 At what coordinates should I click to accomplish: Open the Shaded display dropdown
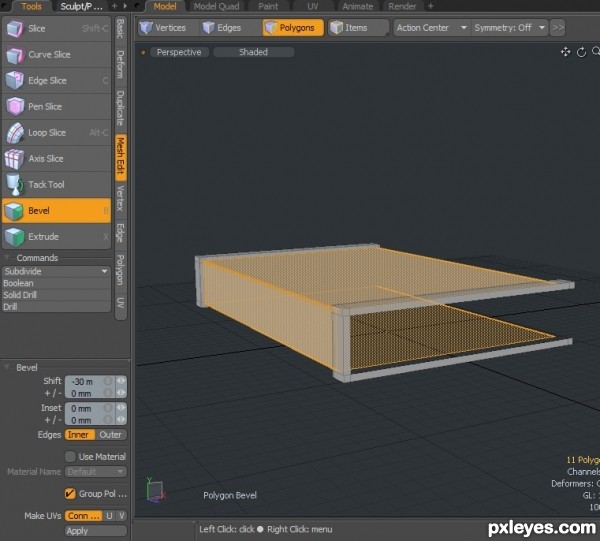pos(253,52)
